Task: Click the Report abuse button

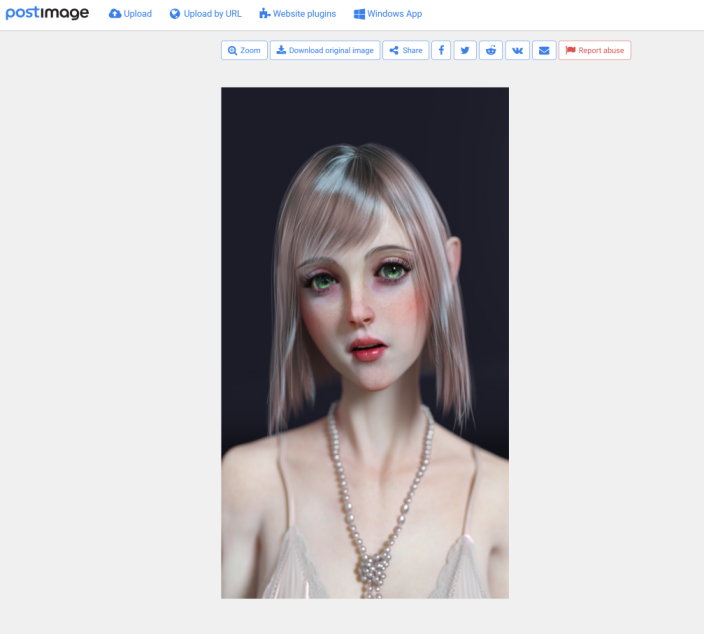Action: pyautogui.click(x=595, y=50)
